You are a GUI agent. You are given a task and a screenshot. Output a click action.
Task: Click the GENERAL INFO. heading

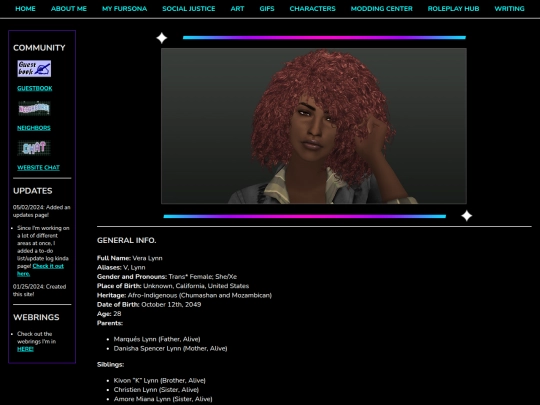coord(126,240)
